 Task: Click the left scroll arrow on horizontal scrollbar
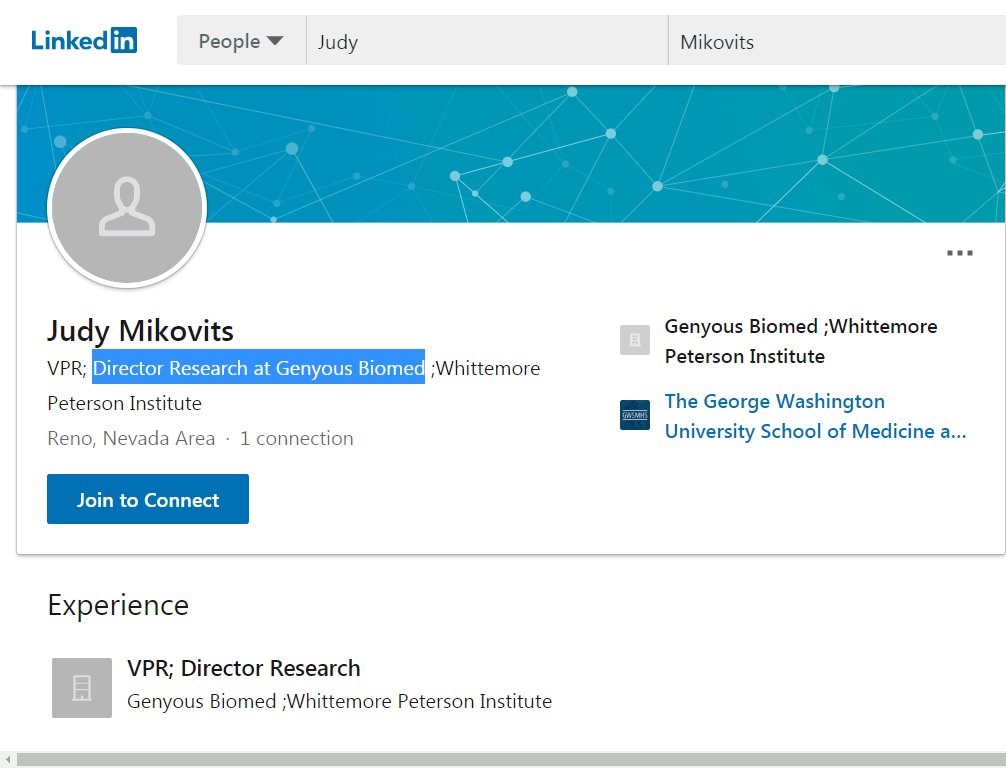(7, 762)
